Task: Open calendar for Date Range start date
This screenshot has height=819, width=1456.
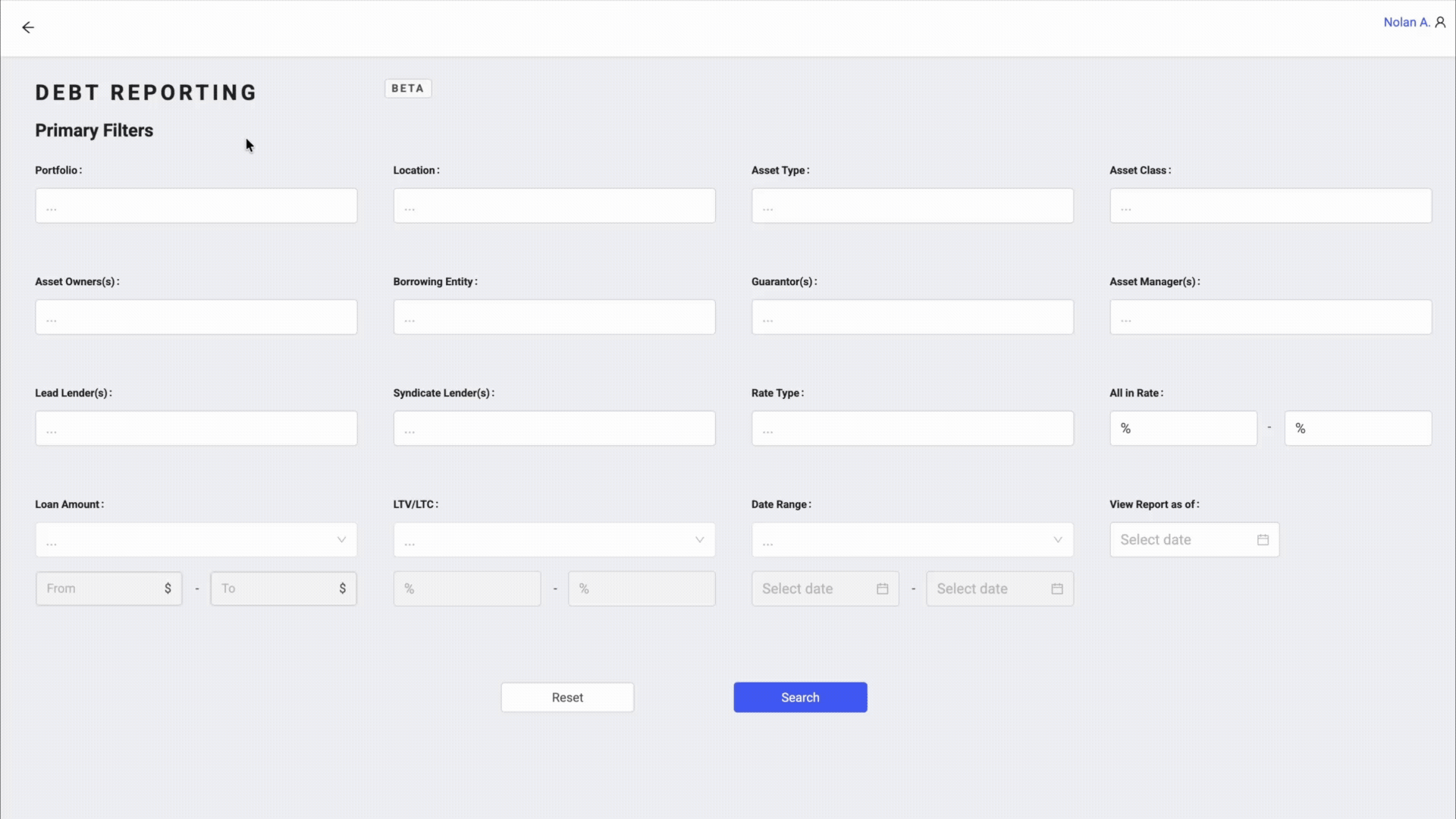Action: 882,588
